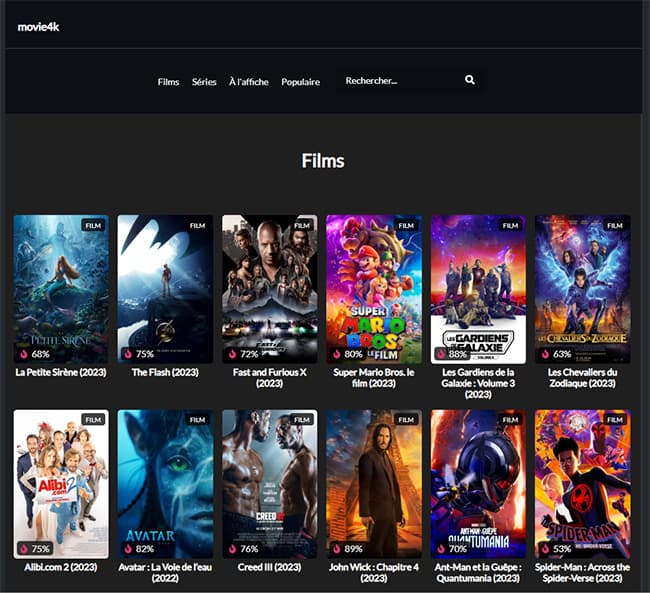Open The Flash (2023) title link
Viewport: 650px width, 593px height.
click(x=165, y=372)
